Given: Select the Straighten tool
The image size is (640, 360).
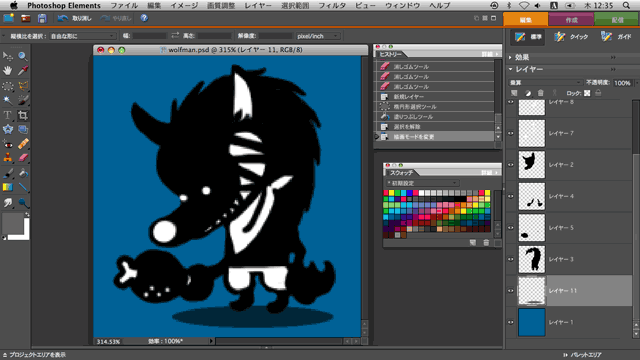Looking at the screenshot, I should click(x=23, y=129).
